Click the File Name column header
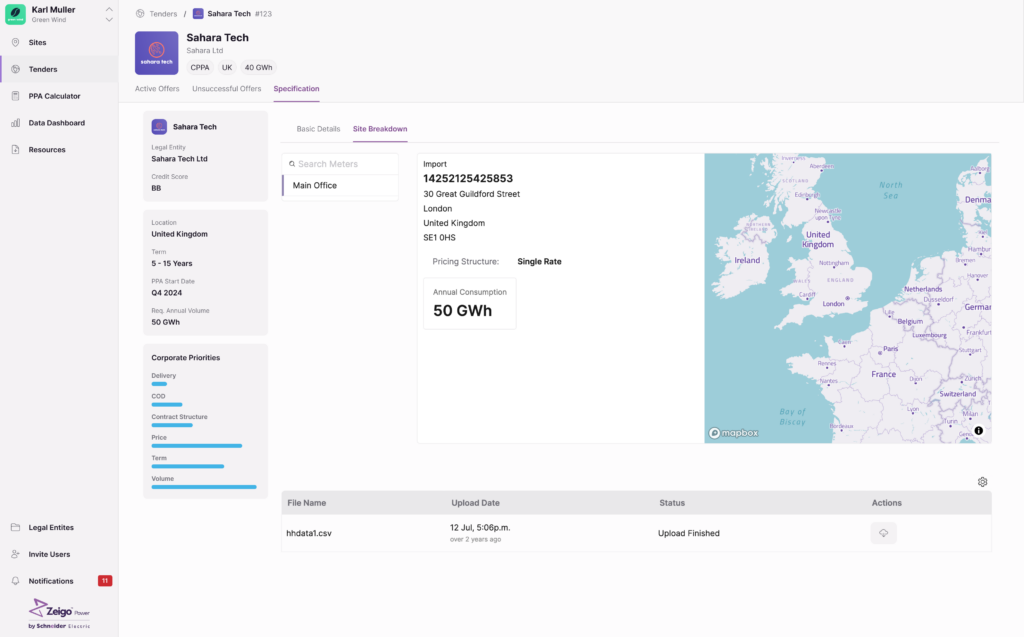This screenshot has height=637, width=1024. (x=307, y=503)
